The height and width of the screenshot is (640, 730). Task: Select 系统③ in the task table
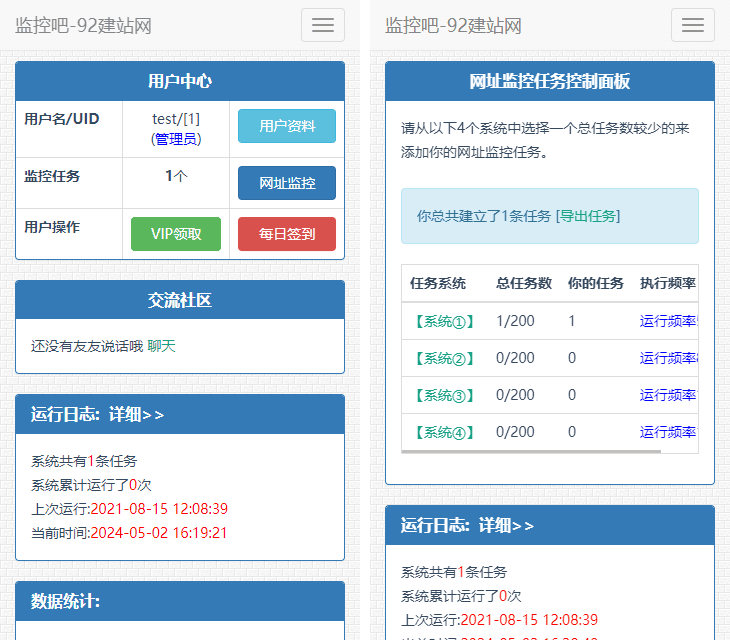[x=443, y=395]
